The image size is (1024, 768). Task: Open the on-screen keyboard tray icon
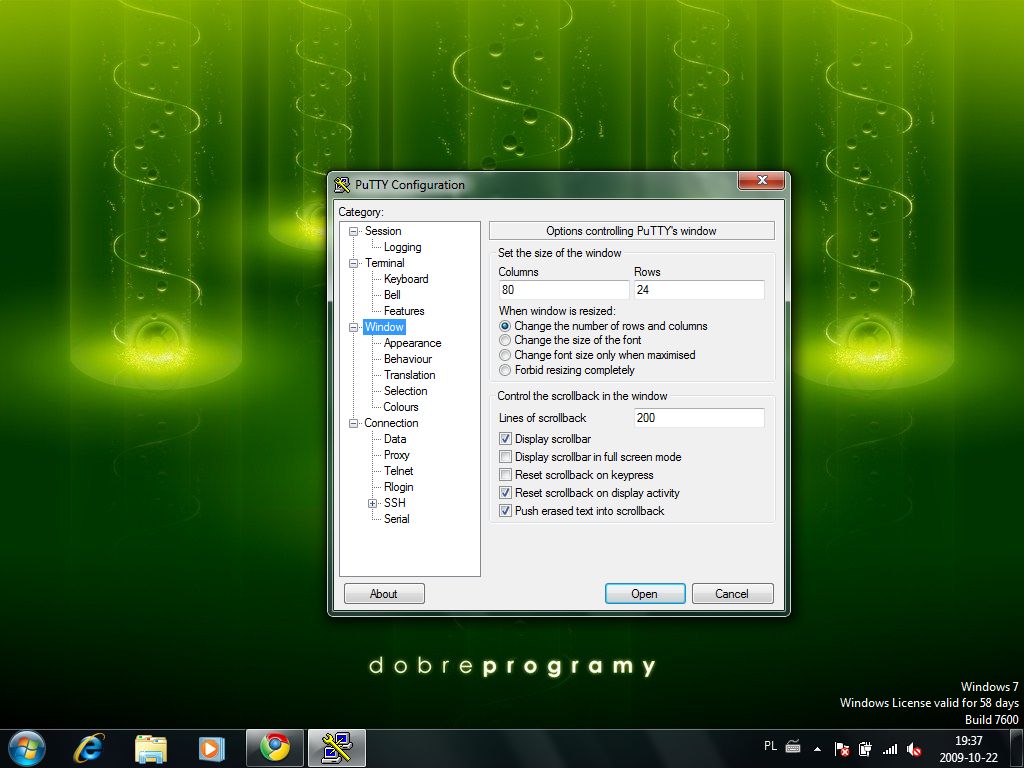point(793,746)
